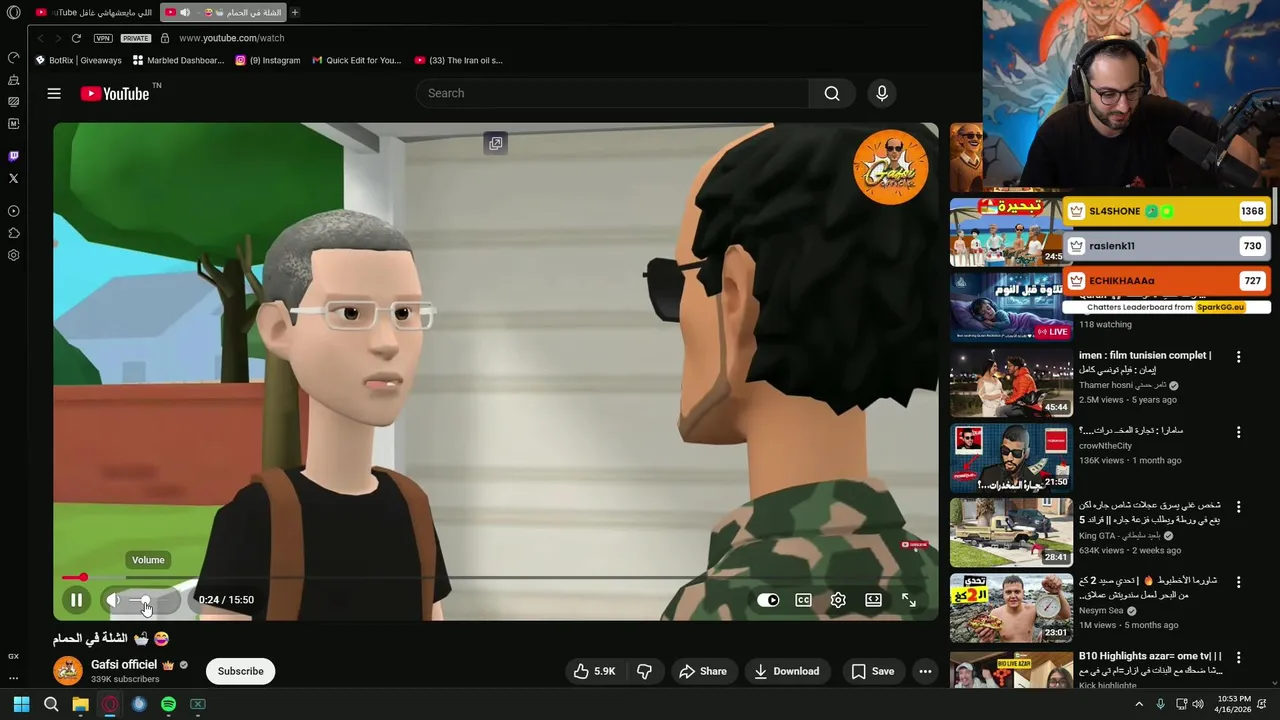This screenshot has height=720, width=1280.
Task: Reload the page
Action: pos(76,38)
